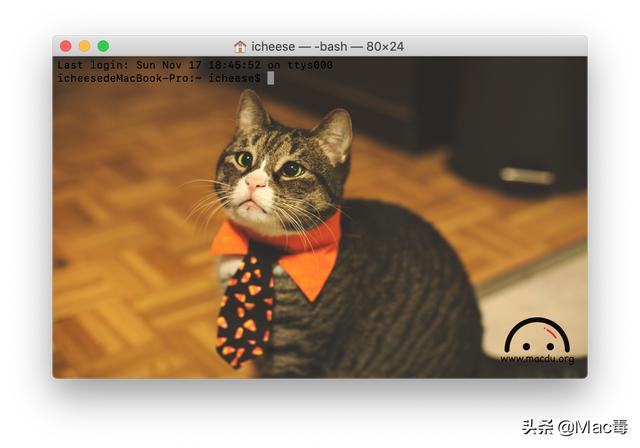Image resolution: width=640 pixels, height=448 pixels.
Task: Click the title text "icheese — -bash — 80×24"
Action: click(327, 47)
